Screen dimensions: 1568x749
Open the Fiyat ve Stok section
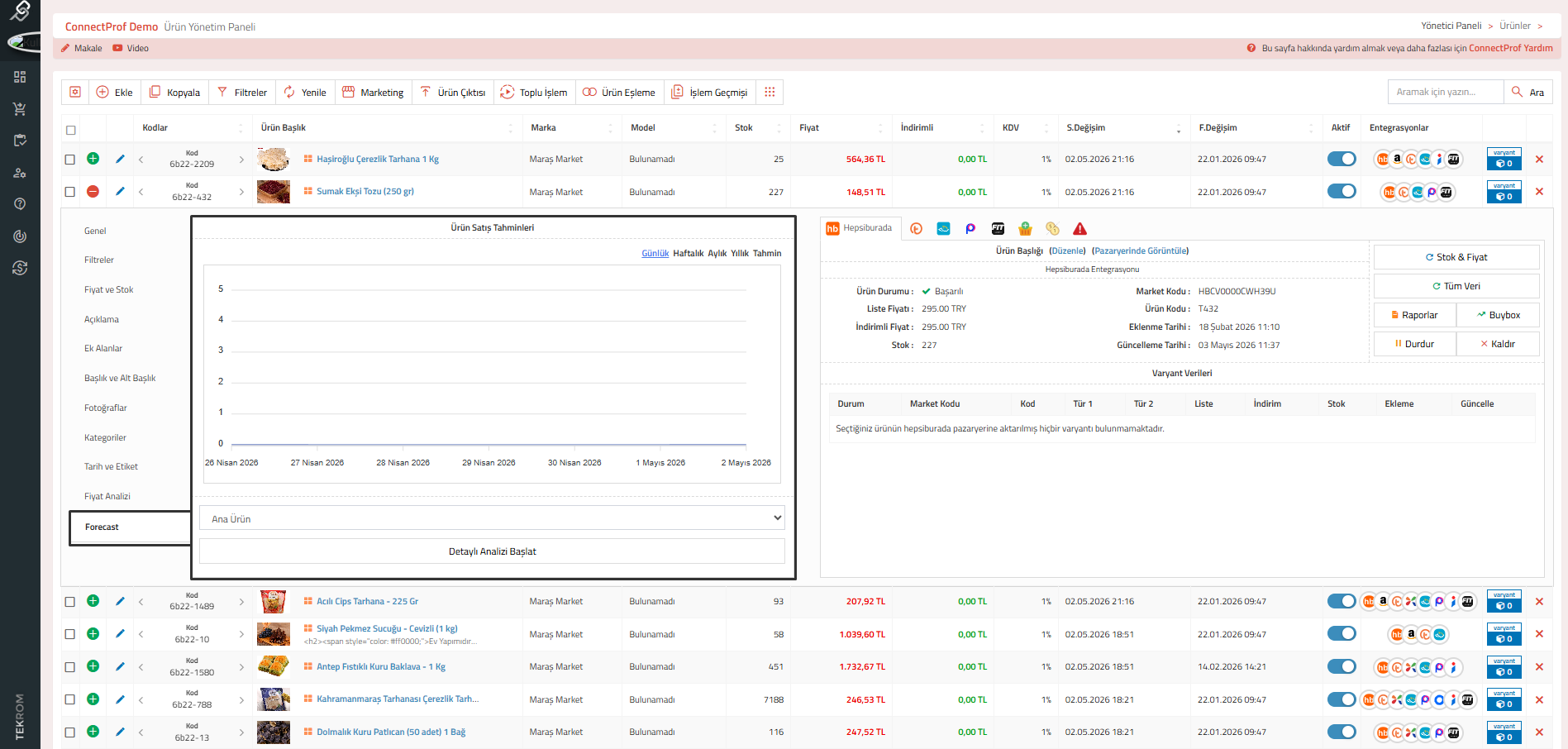[108, 289]
